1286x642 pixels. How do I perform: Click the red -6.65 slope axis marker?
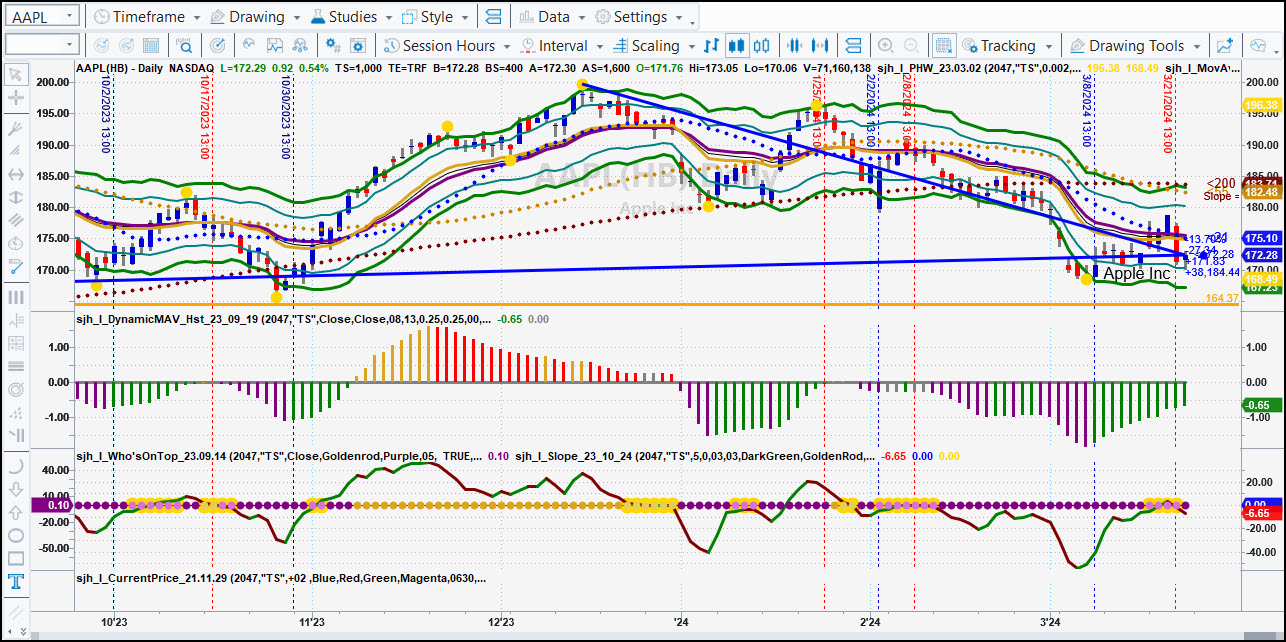[1261, 512]
